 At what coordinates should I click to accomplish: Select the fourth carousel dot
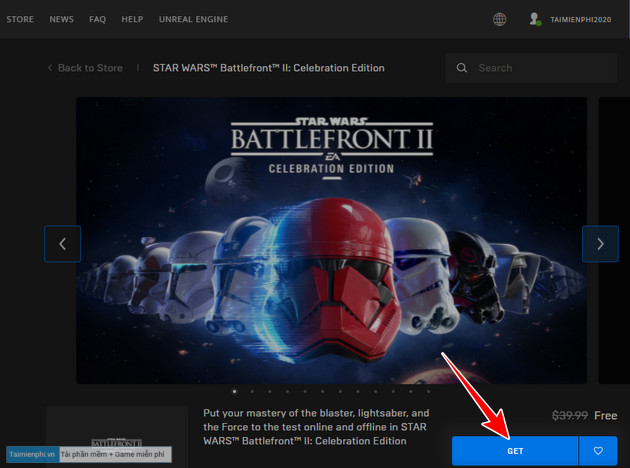(287, 391)
